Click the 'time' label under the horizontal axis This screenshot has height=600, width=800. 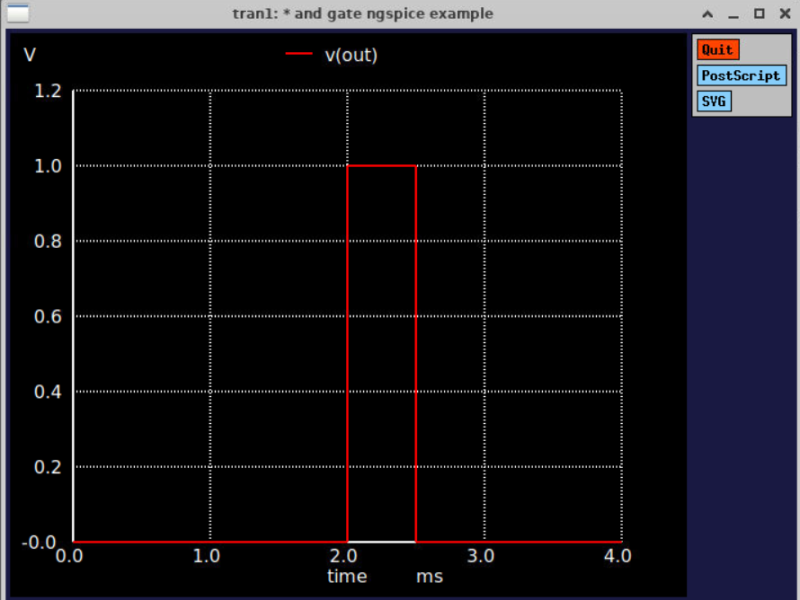coord(347,576)
